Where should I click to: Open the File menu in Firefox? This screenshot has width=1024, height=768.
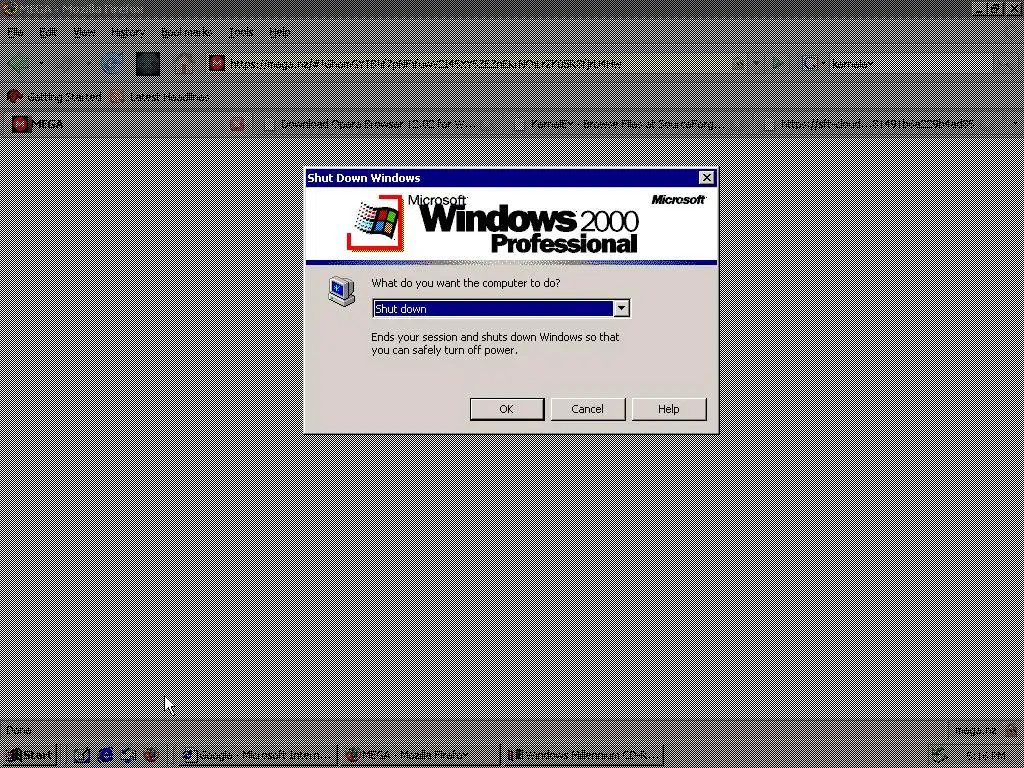pos(15,32)
